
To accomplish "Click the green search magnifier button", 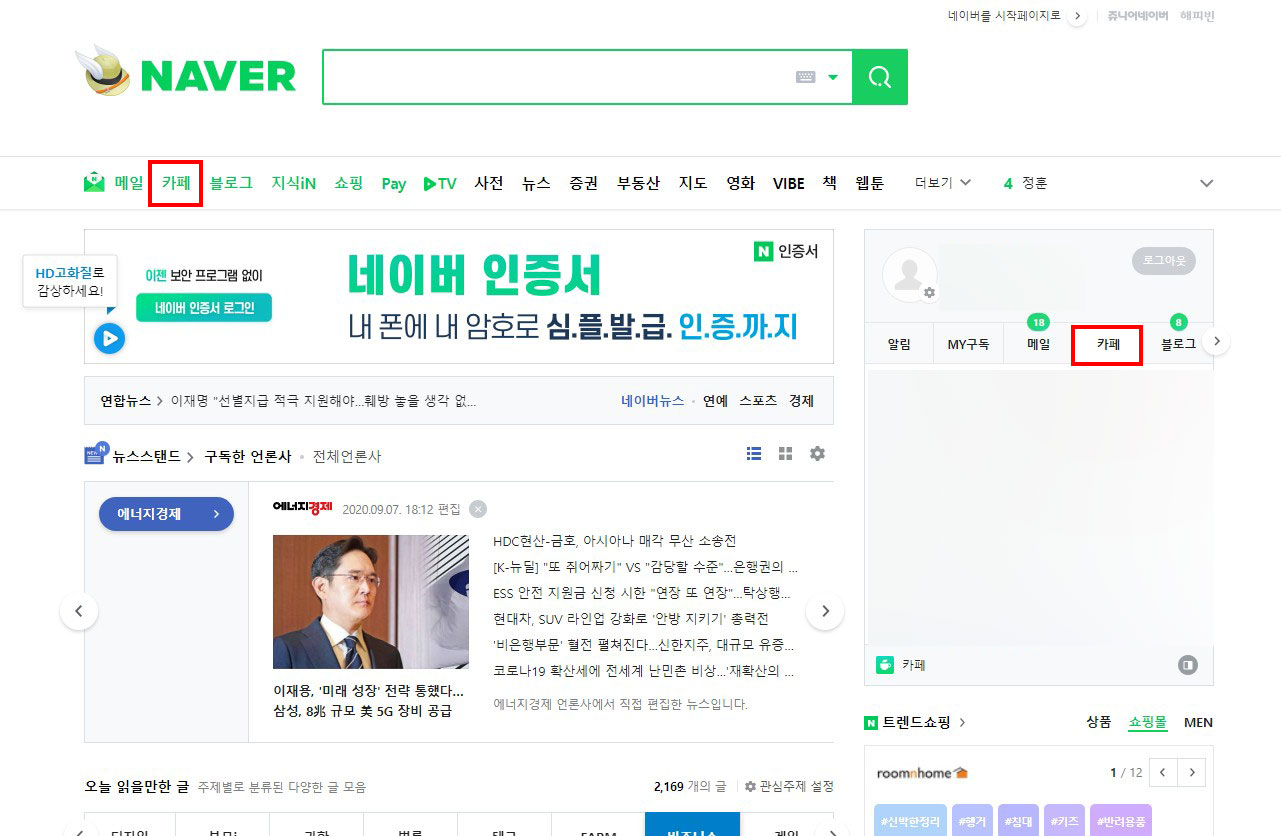I will [x=880, y=77].
